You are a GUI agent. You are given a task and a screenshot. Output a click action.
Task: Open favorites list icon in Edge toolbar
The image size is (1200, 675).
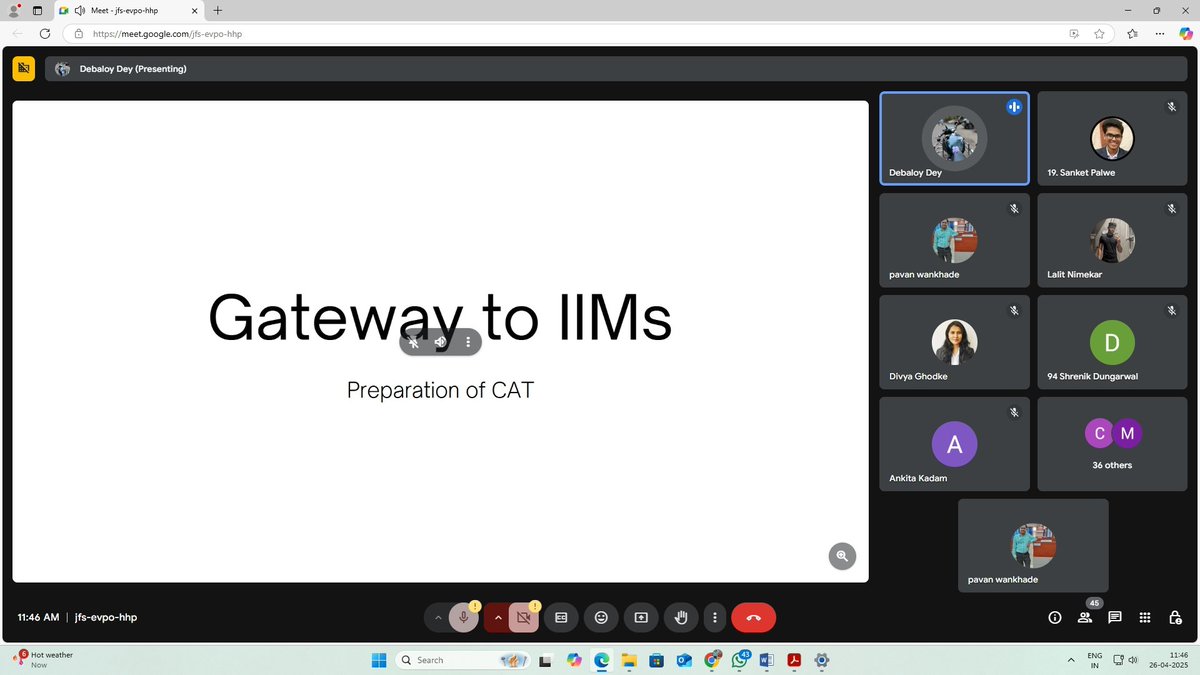point(1132,33)
